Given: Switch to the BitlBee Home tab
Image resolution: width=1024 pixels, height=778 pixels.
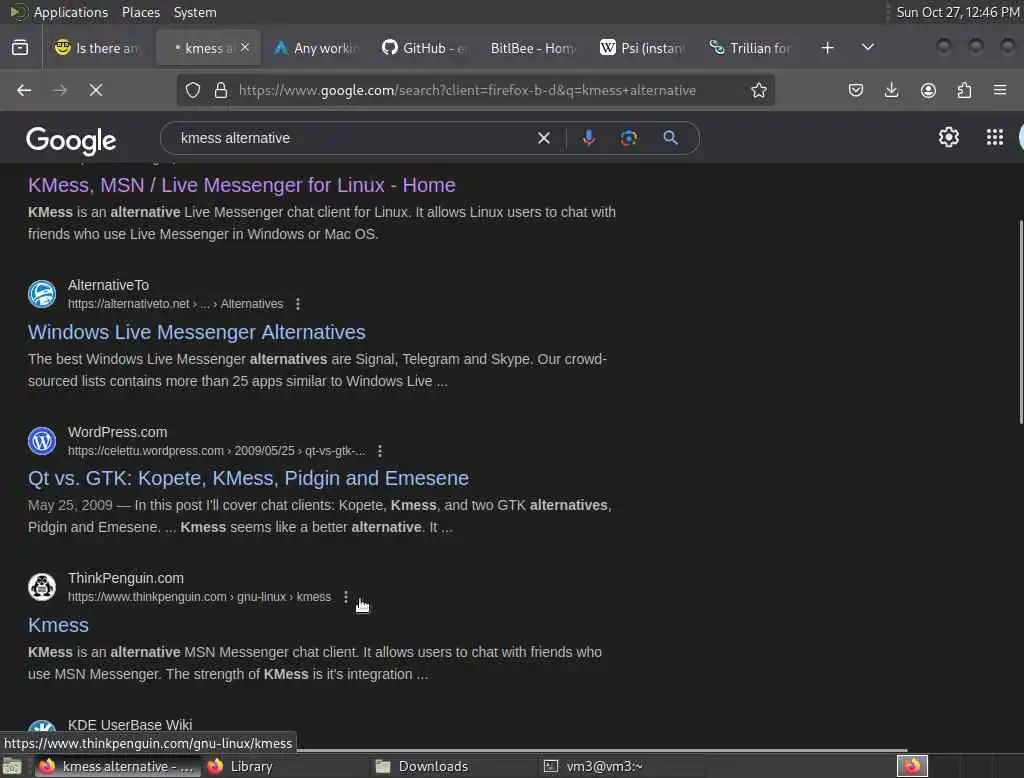Looking at the screenshot, I should point(534,48).
